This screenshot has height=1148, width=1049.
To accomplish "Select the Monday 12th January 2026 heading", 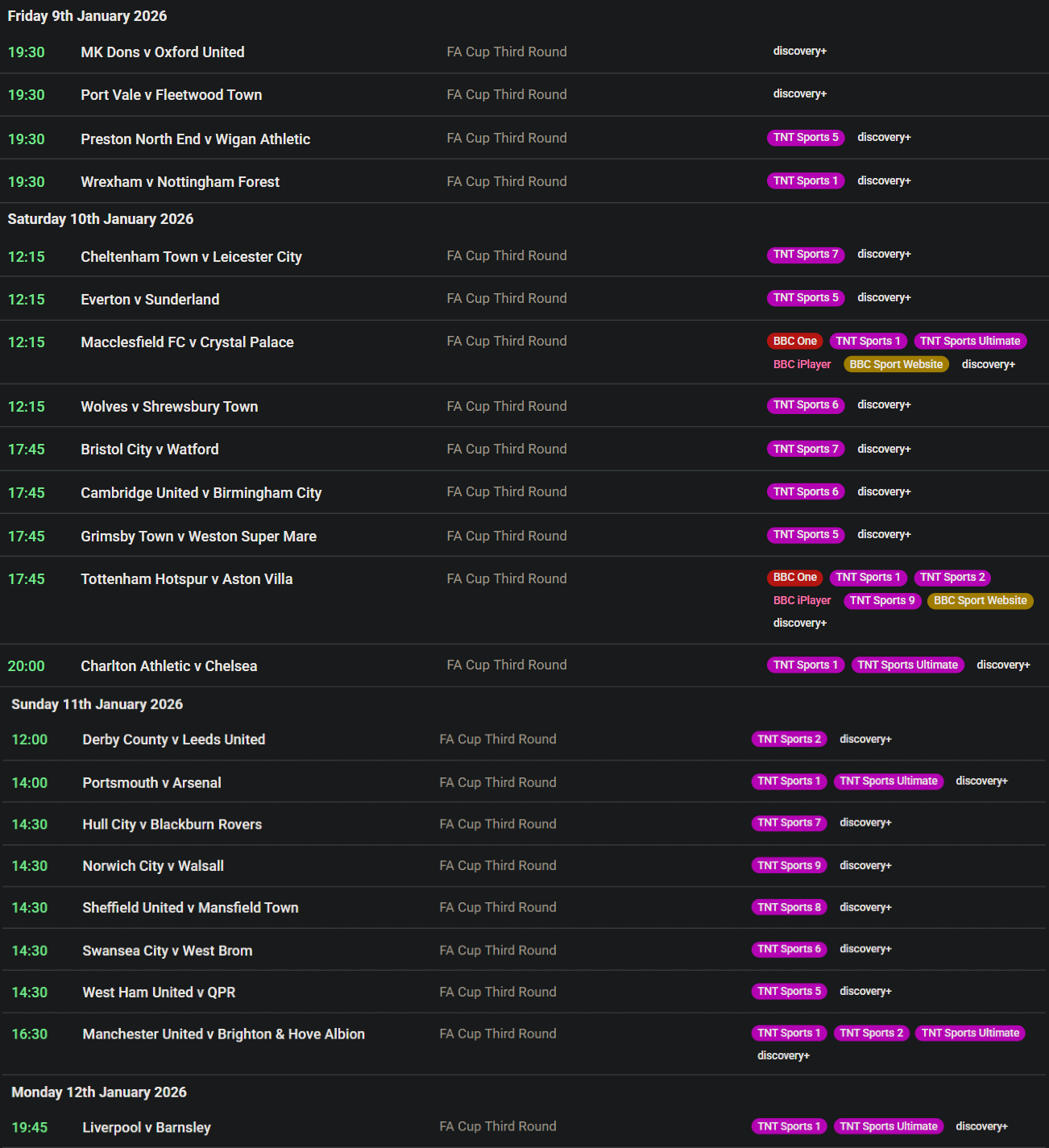I will pyautogui.click(x=99, y=1092).
